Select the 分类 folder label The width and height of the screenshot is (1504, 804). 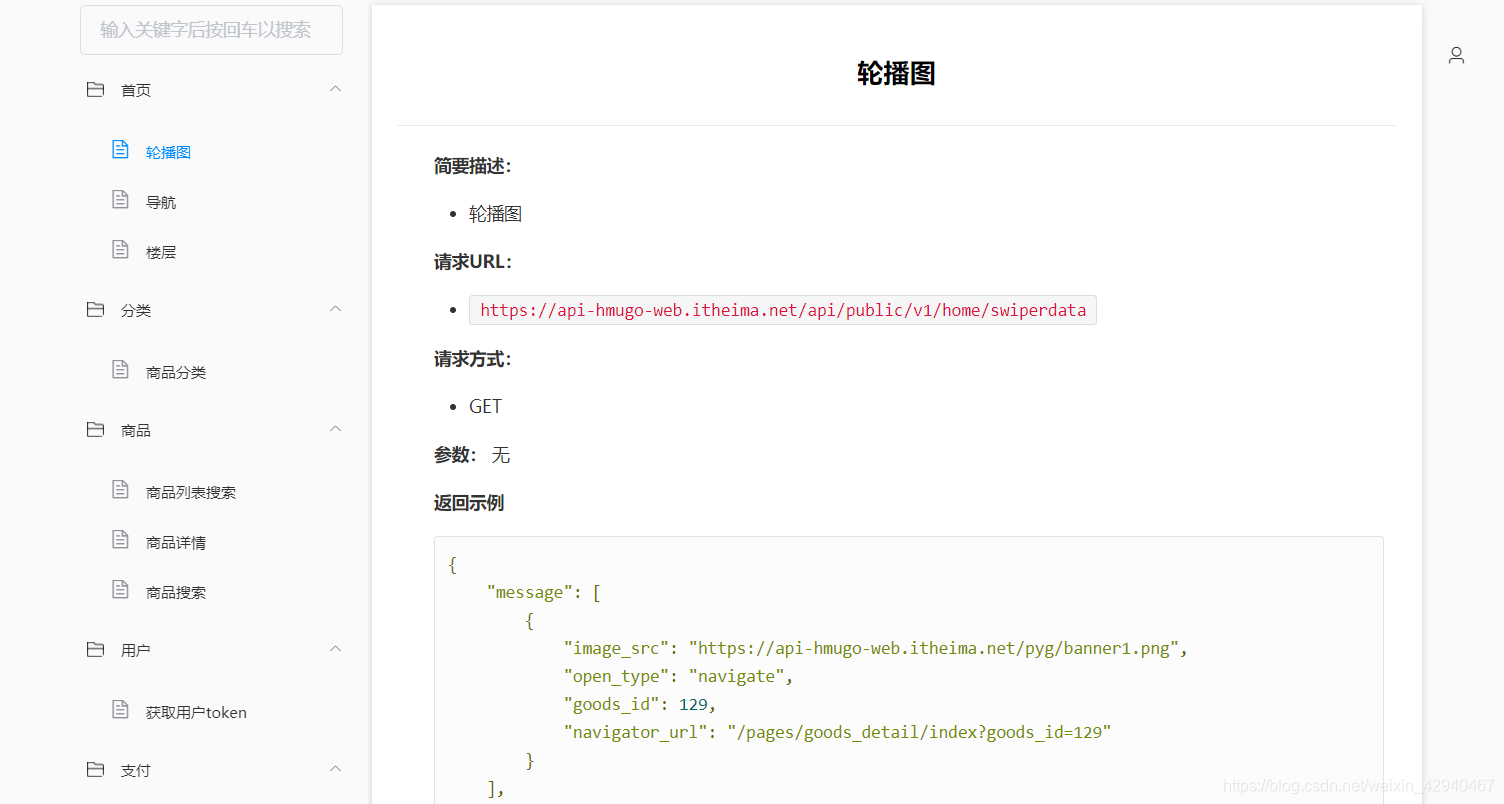click(136, 310)
